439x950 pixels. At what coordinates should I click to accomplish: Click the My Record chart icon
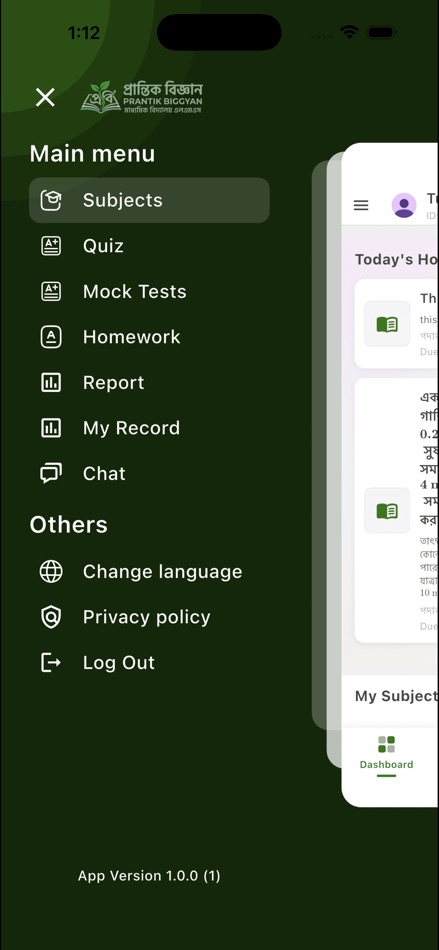tap(51, 428)
